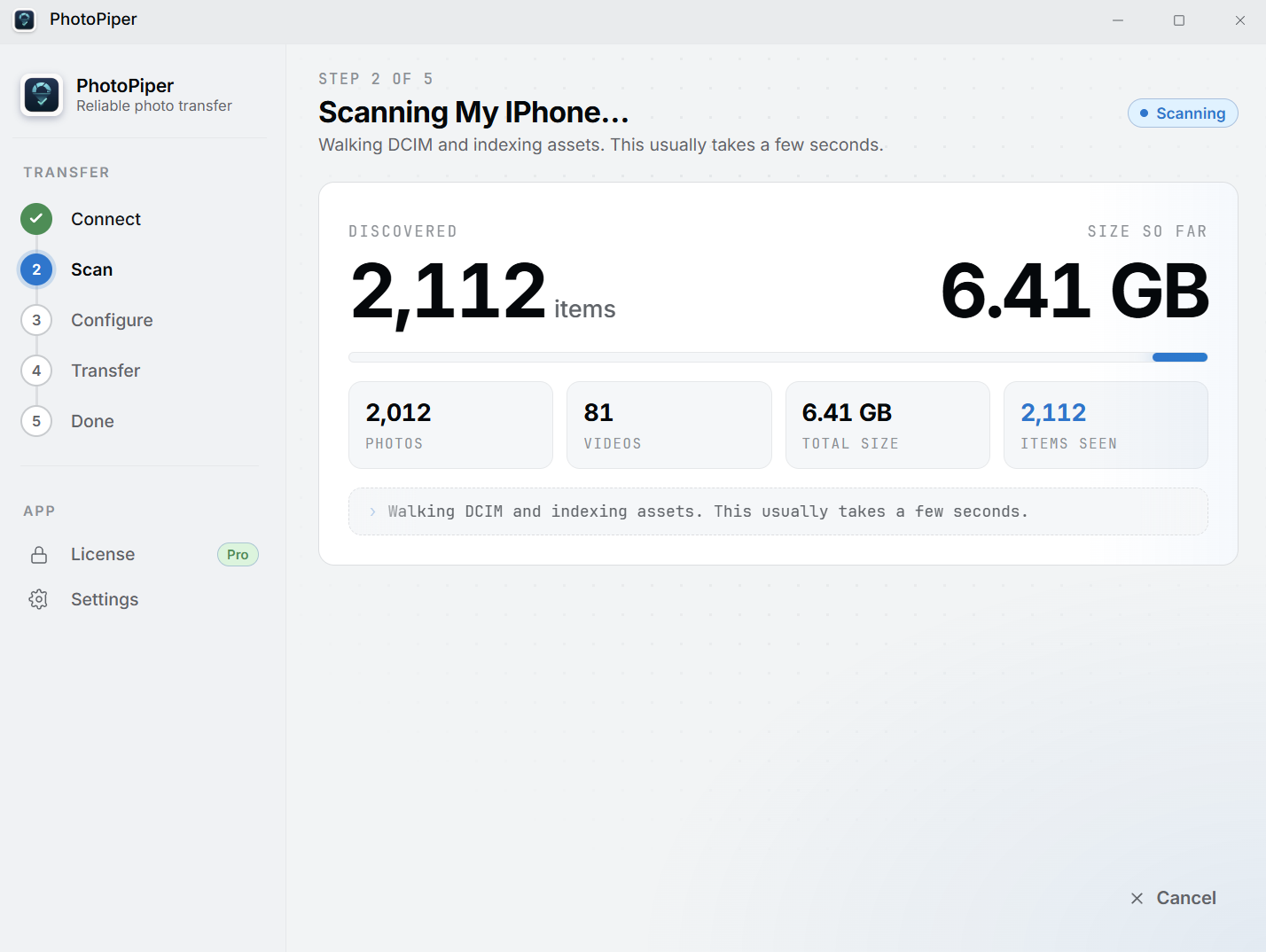This screenshot has width=1266, height=952.
Task: Maximize the PhotoPiper window
Action: pyautogui.click(x=1179, y=20)
